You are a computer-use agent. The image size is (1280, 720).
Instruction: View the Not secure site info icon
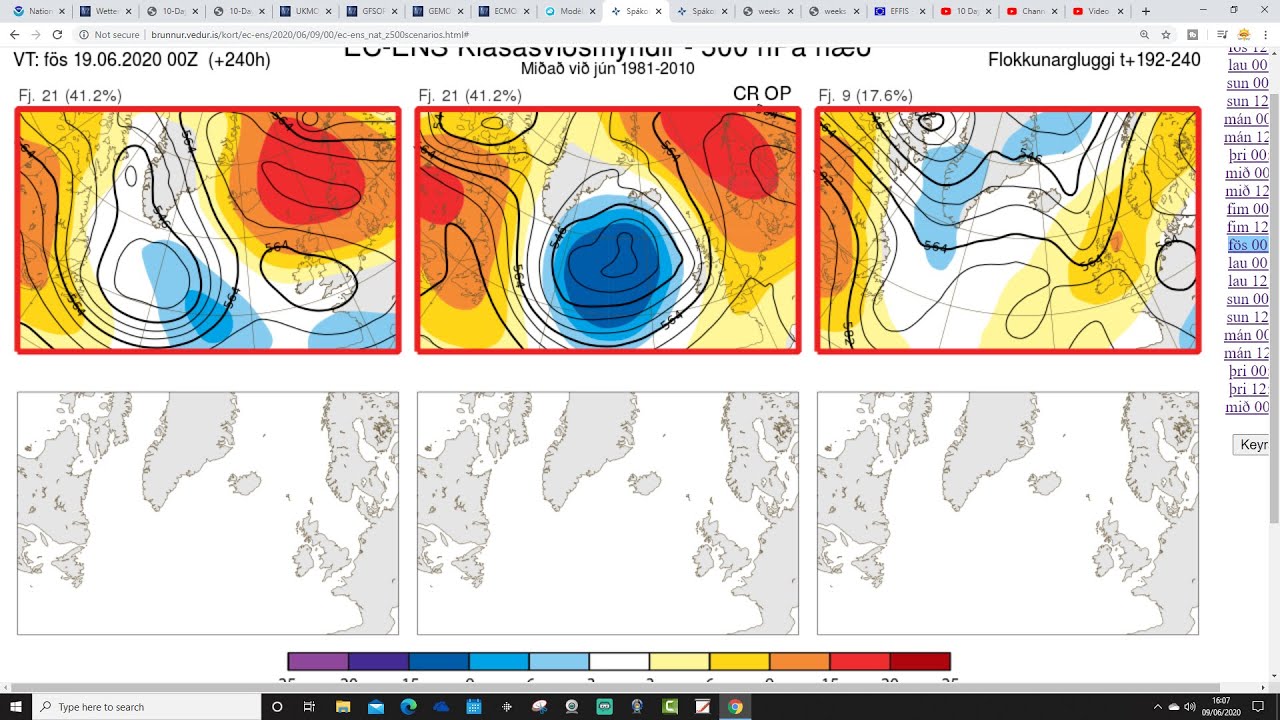pos(84,34)
